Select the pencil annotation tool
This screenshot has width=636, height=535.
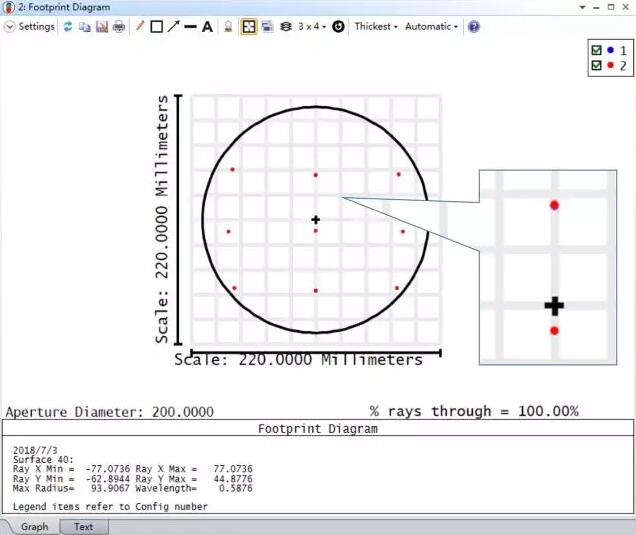(x=140, y=27)
